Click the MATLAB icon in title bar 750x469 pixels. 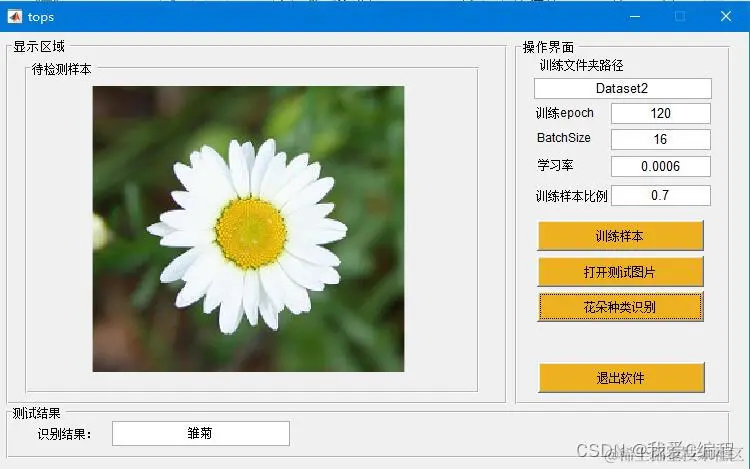[x=14, y=17]
